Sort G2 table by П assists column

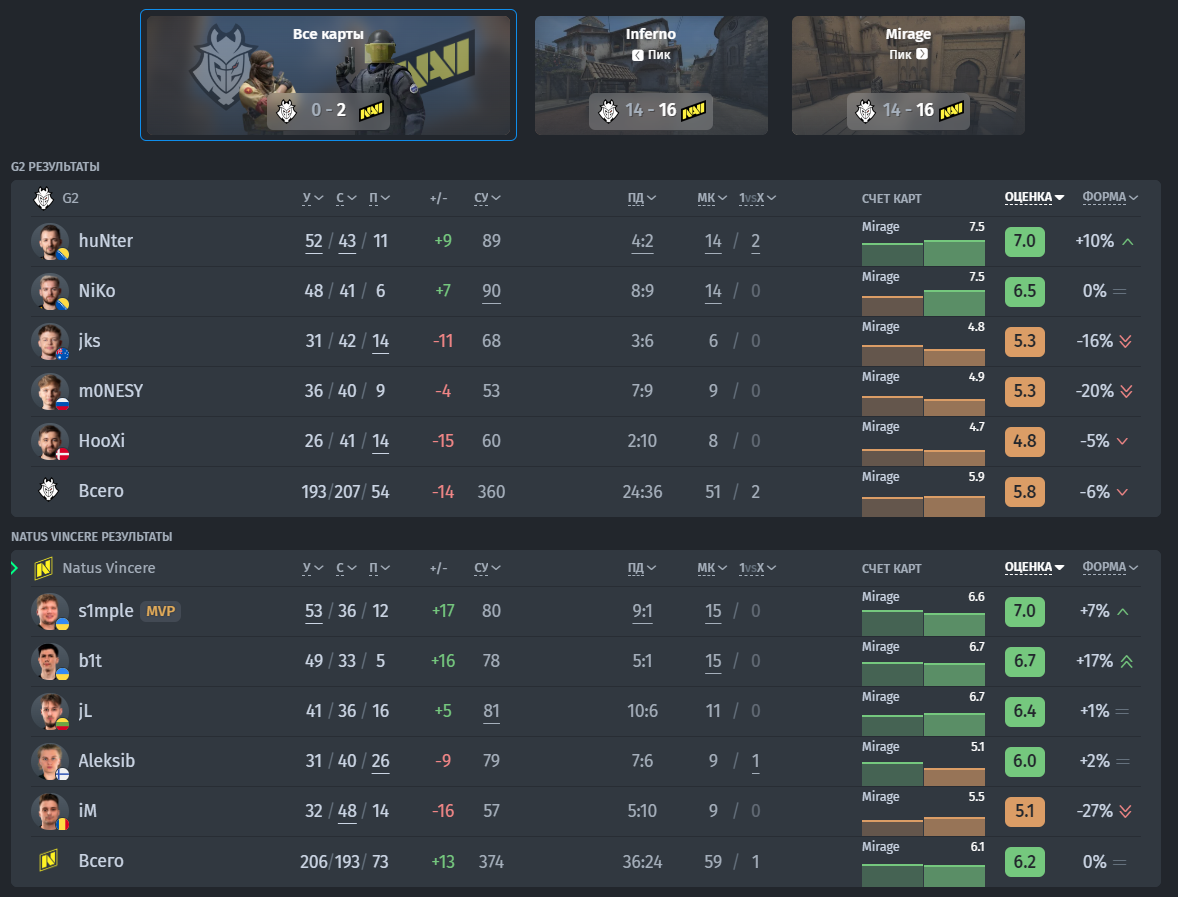pyautogui.click(x=379, y=198)
